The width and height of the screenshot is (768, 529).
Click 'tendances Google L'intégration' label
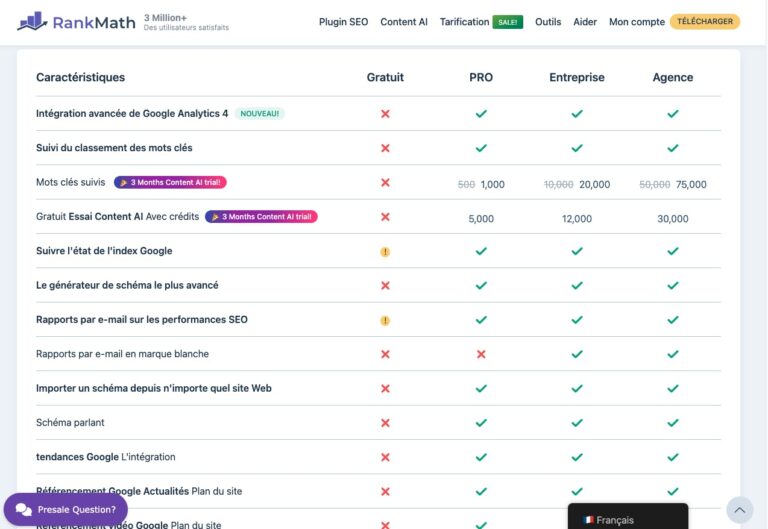[106, 457]
